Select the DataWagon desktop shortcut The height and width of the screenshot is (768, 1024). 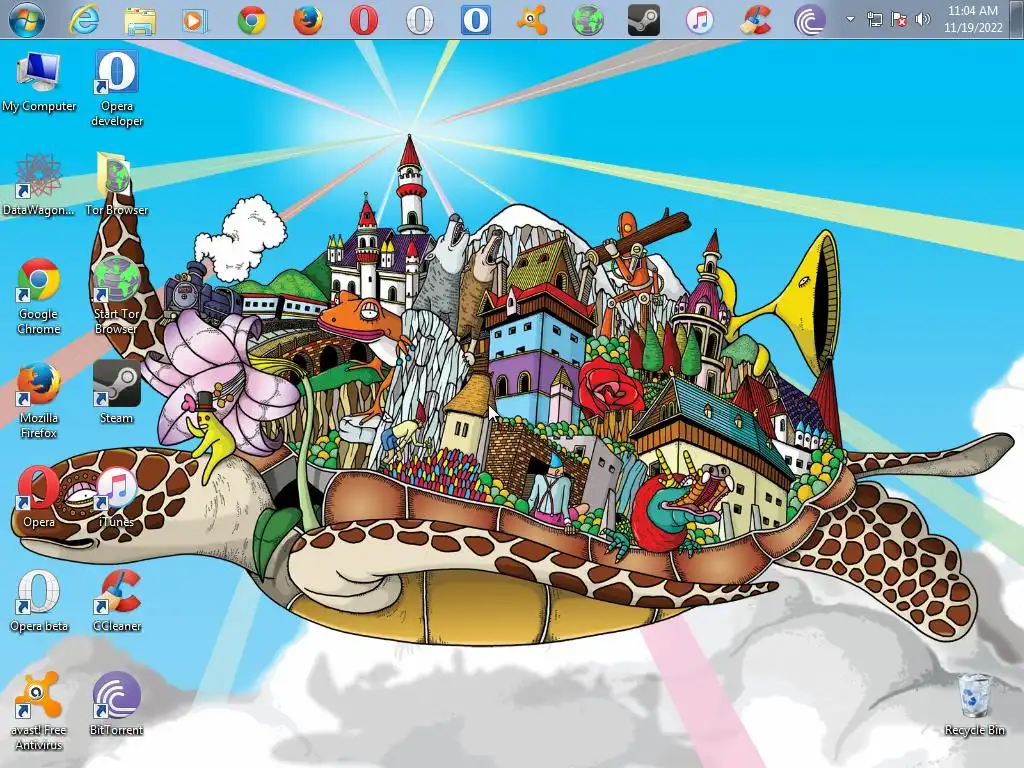point(39,185)
